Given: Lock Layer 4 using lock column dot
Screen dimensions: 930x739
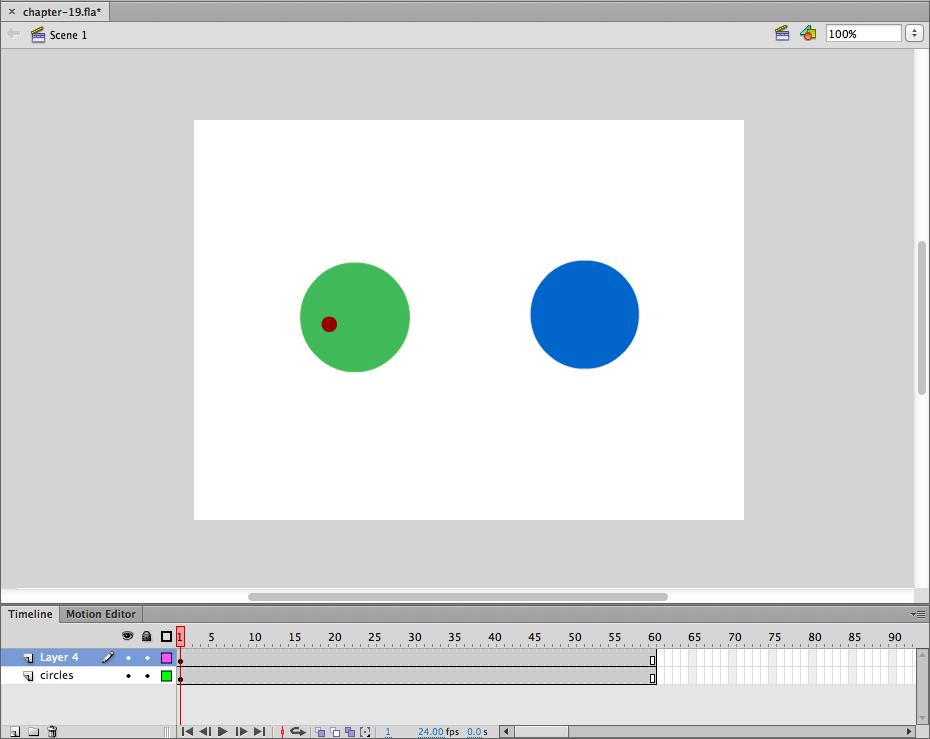Looking at the screenshot, I should (x=147, y=658).
